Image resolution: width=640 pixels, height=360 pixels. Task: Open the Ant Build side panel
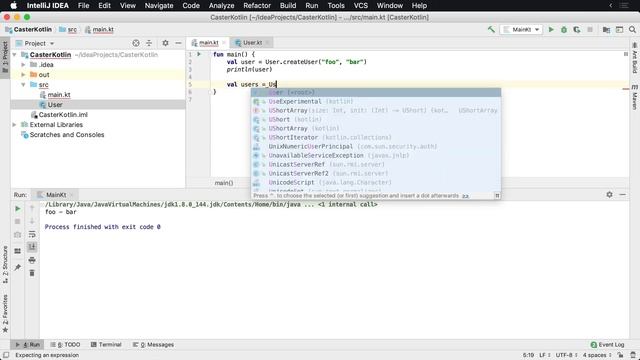point(635,58)
